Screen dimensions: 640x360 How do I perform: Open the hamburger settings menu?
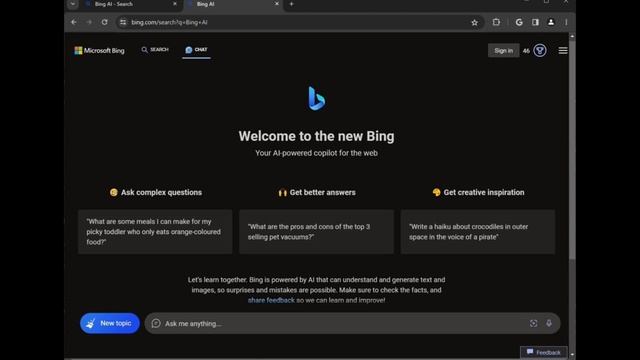563,51
